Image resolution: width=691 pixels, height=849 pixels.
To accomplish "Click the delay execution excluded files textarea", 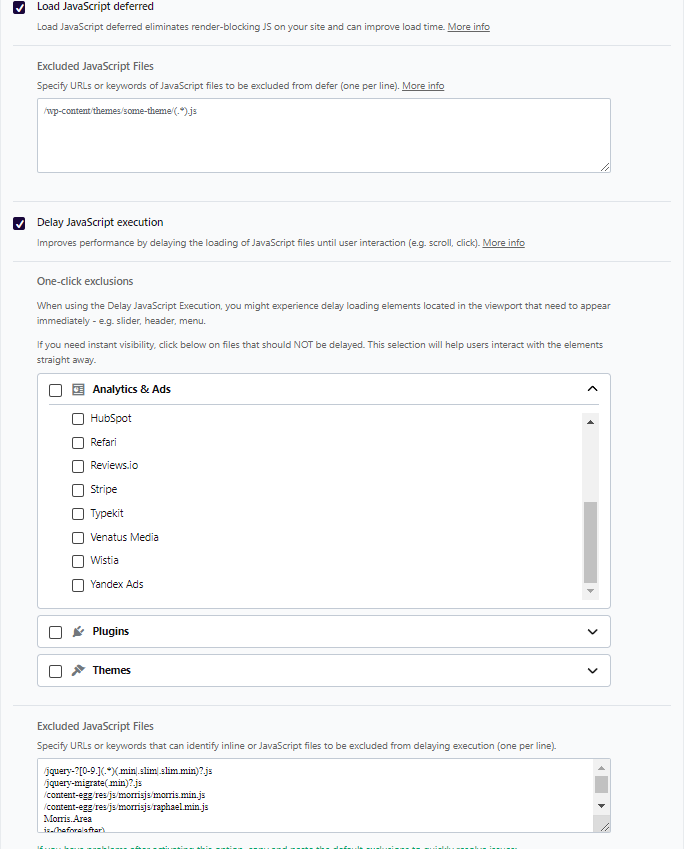I will point(315,795).
